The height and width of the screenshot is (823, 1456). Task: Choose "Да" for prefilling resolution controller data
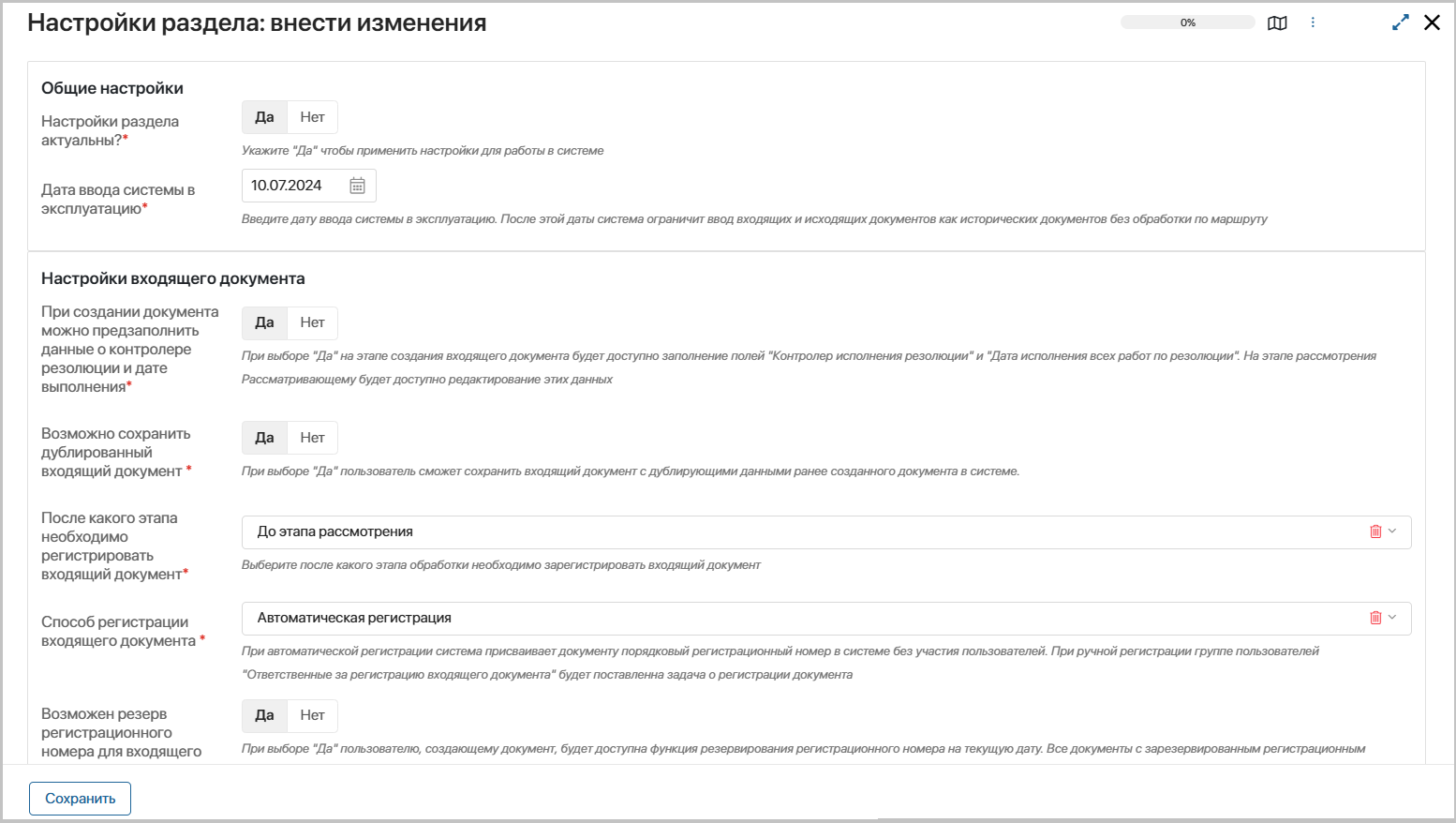(265, 322)
